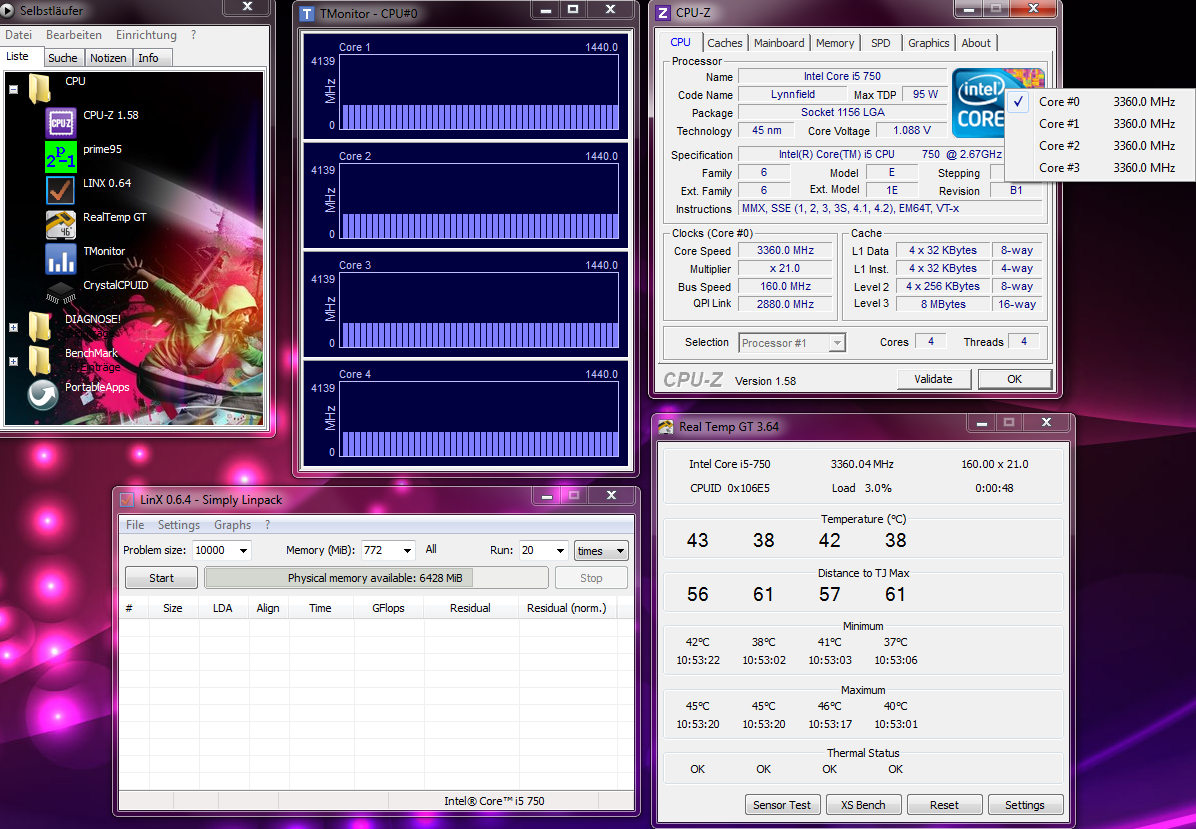The image size is (1196, 829).
Task: Click the Real Temp GT title bar icon
Action: click(666, 427)
